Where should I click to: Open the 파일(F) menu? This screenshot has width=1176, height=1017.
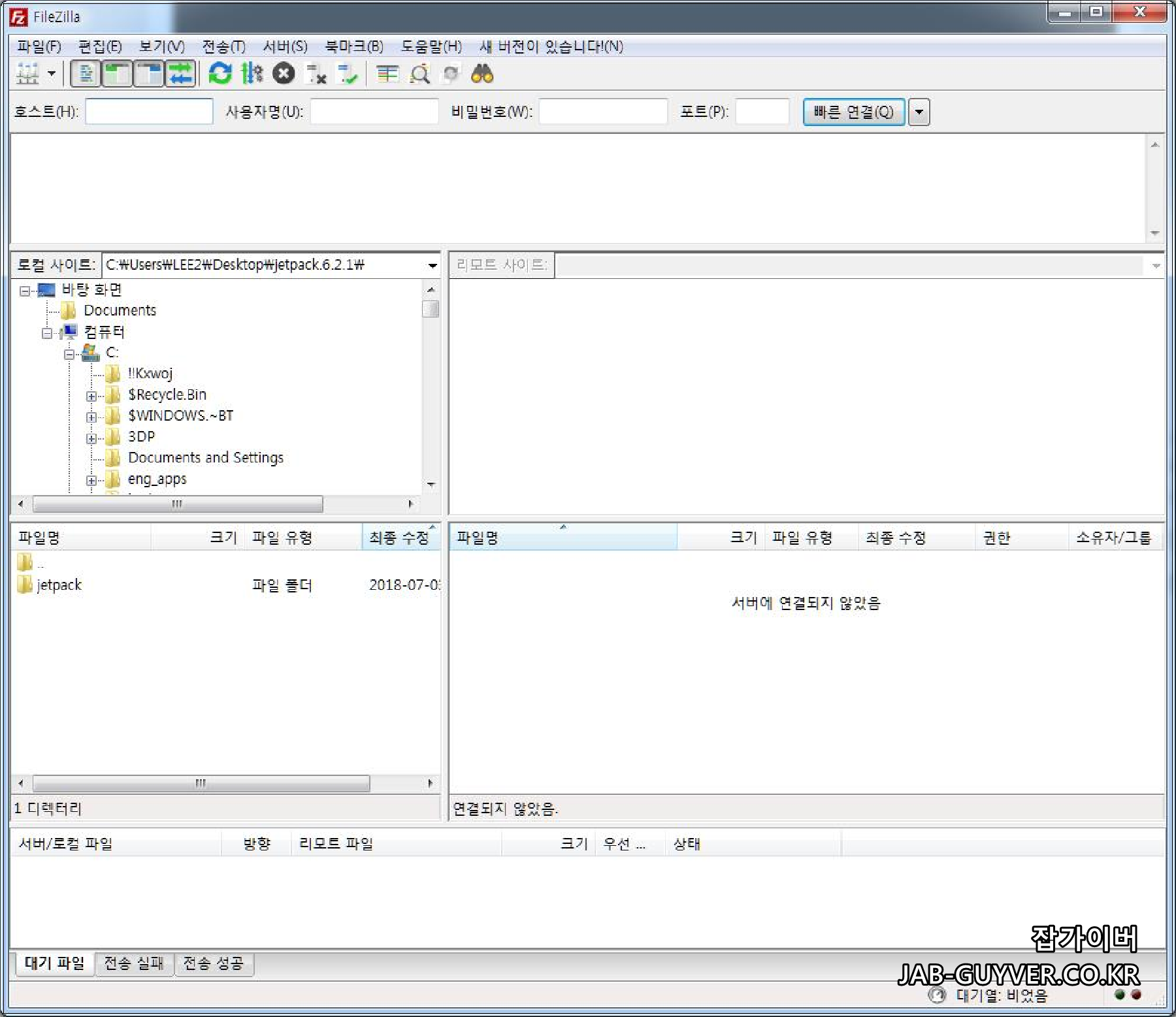(x=39, y=46)
